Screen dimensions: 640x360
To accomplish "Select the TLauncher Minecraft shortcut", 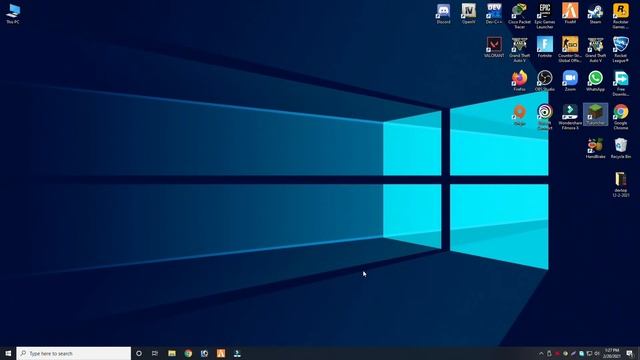I will [596, 115].
